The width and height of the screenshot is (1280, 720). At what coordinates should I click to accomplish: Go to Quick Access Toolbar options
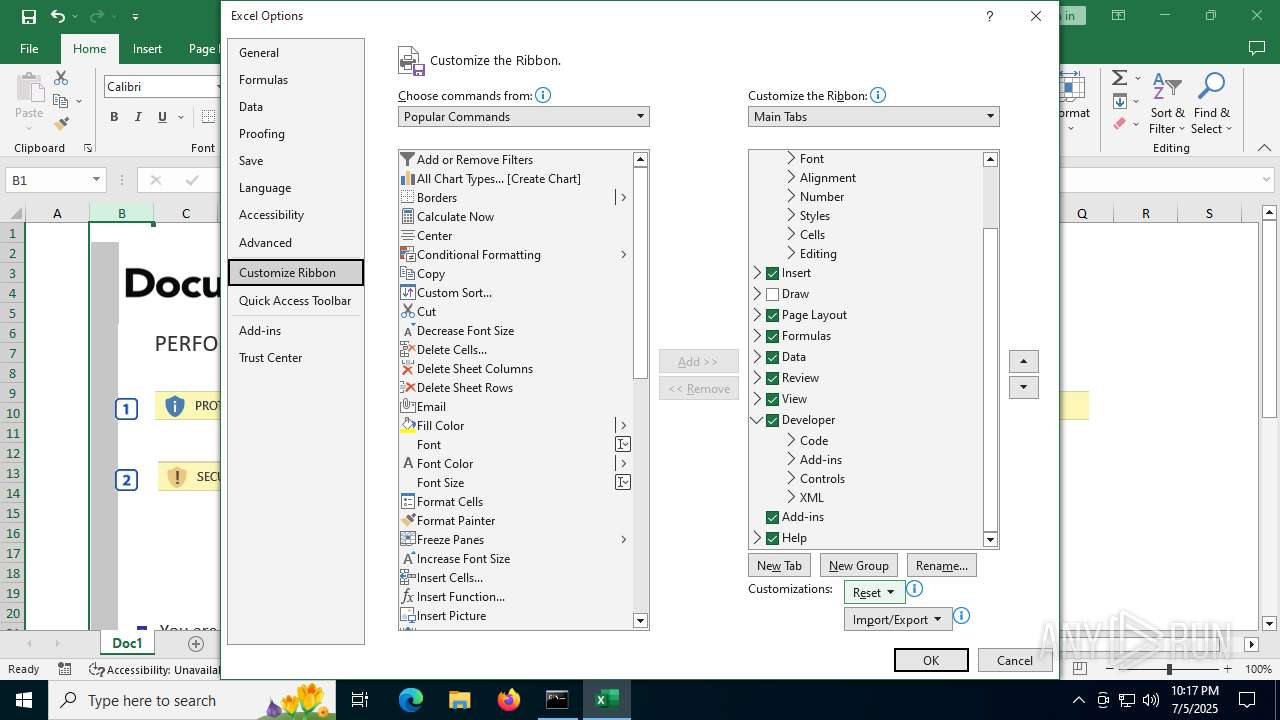click(x=296, y=300)
